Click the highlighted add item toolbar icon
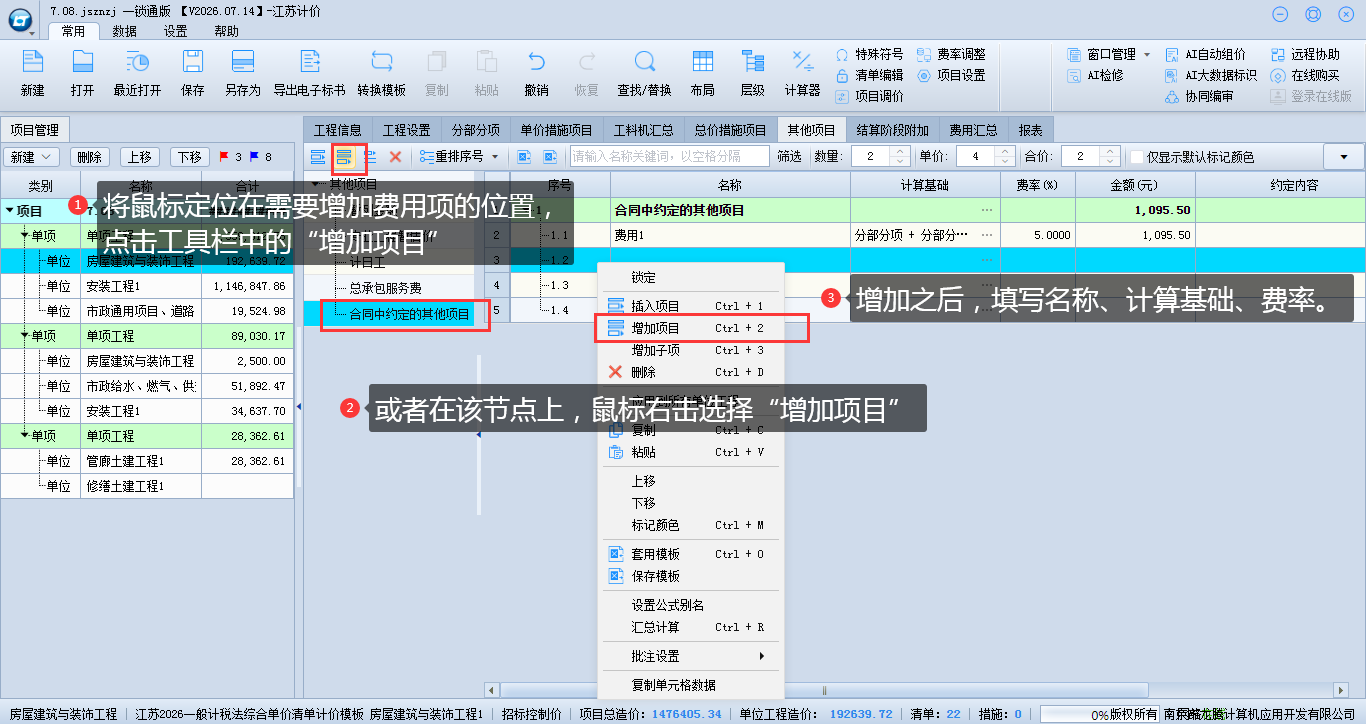 coord(345,157)
